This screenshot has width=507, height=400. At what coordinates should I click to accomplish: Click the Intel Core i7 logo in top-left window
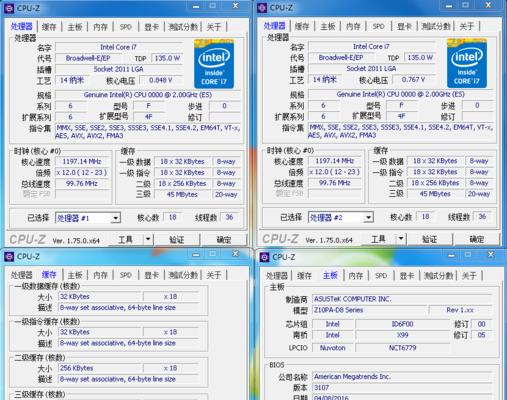[x=214, y=64]
